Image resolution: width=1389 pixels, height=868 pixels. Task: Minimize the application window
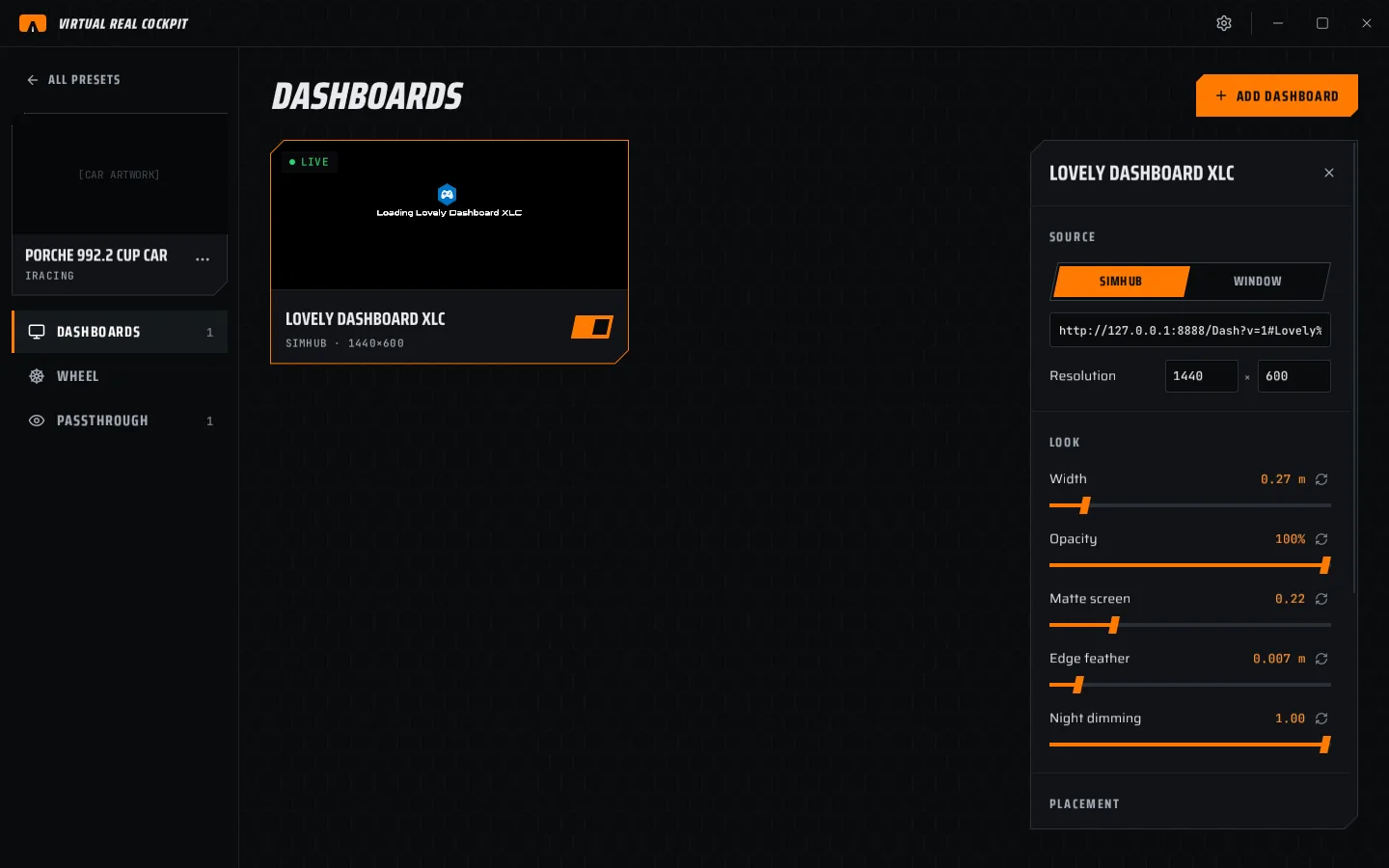[x=1278, y=23]
